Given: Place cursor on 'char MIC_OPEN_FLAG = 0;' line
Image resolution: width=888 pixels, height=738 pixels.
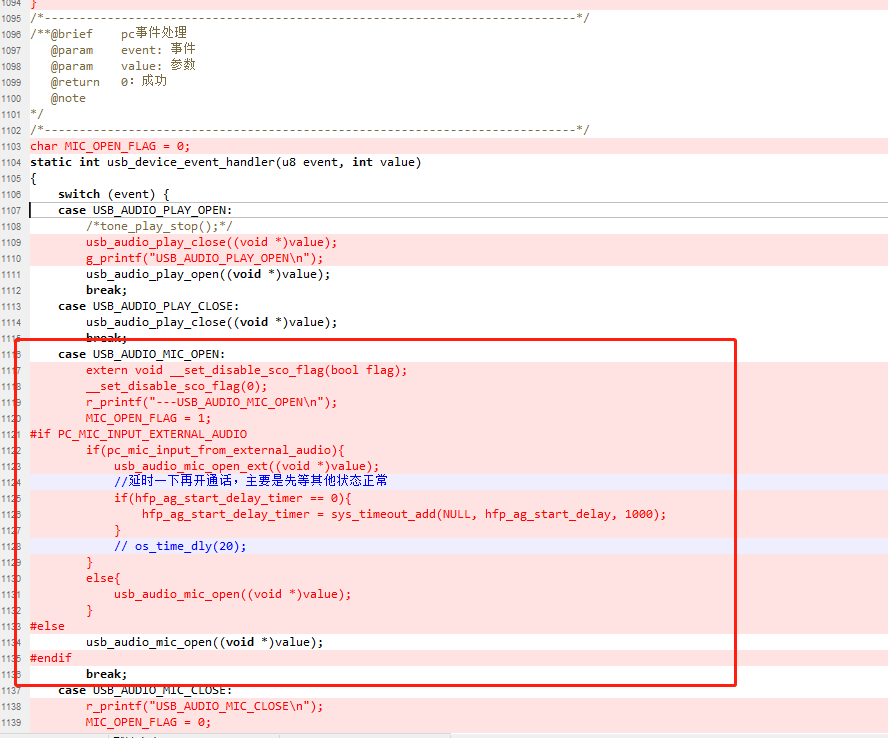Looking at the screenshot, I should click(x=110, y=146).
